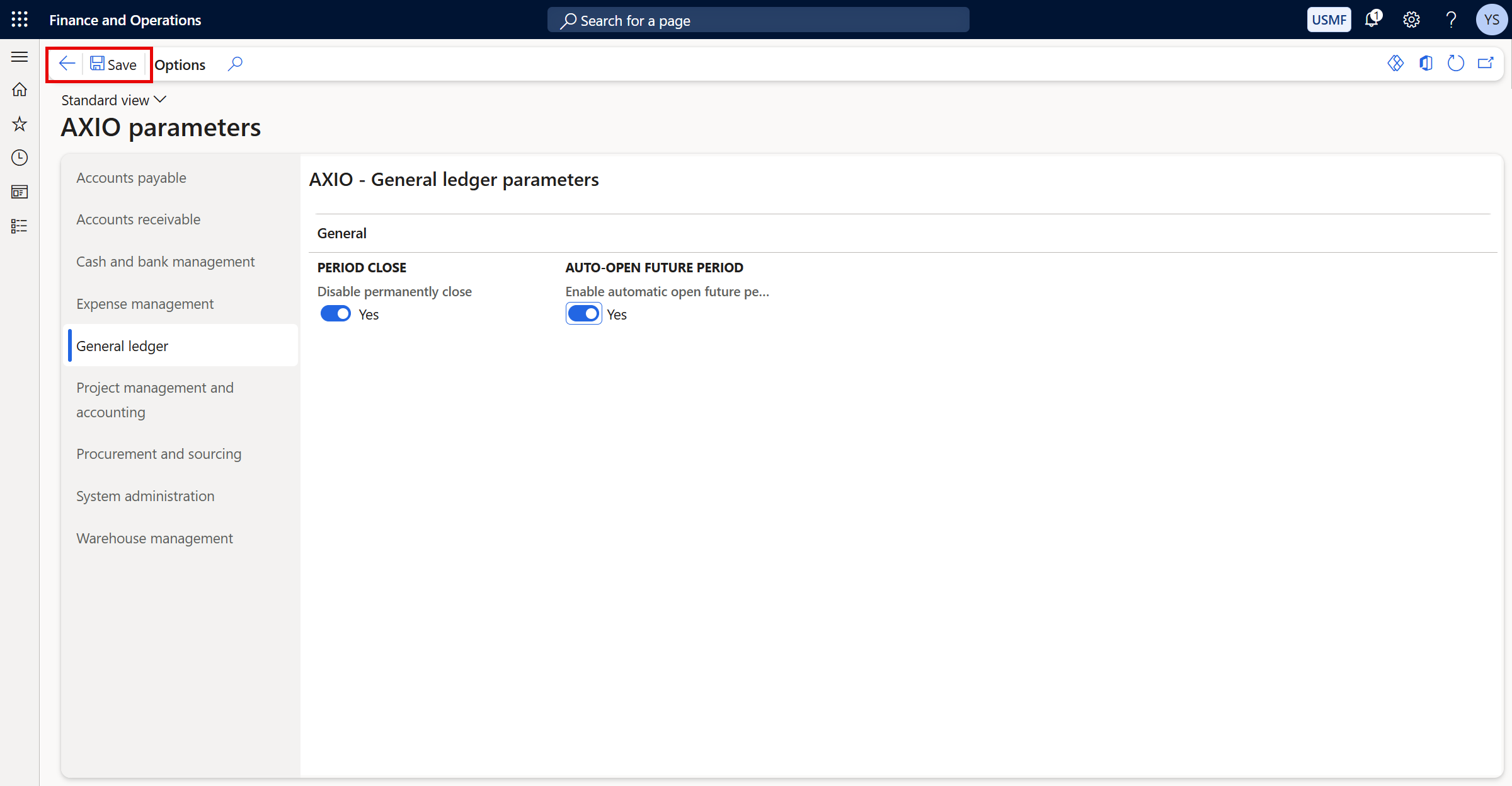The image size is (1512, 786).
Task: Show recently opened pages
Action: 19,158
